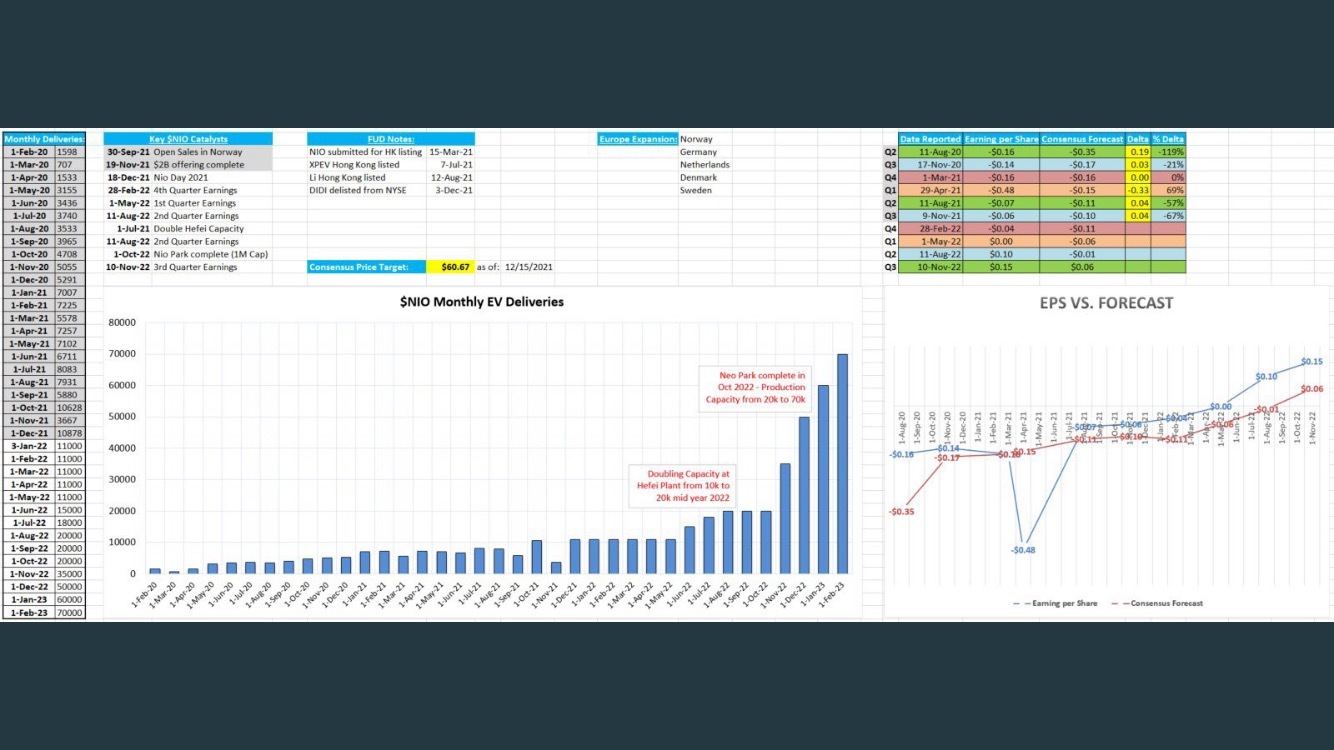Select the 707 deliveries cell for 1-Mar-20
1334x750 pixels.
point(70,165)
